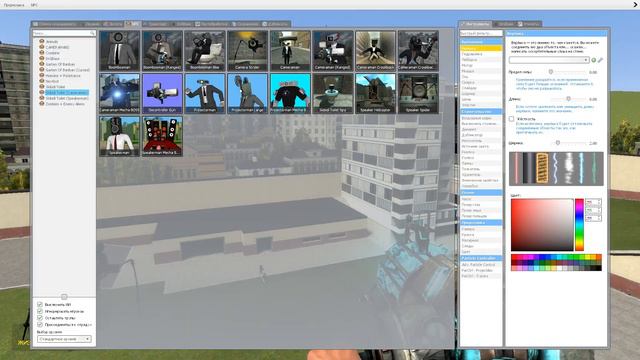Screen dimensions: 640x360
Task: Spawn the Camera Strider NPC
Action: pos(247,51)
